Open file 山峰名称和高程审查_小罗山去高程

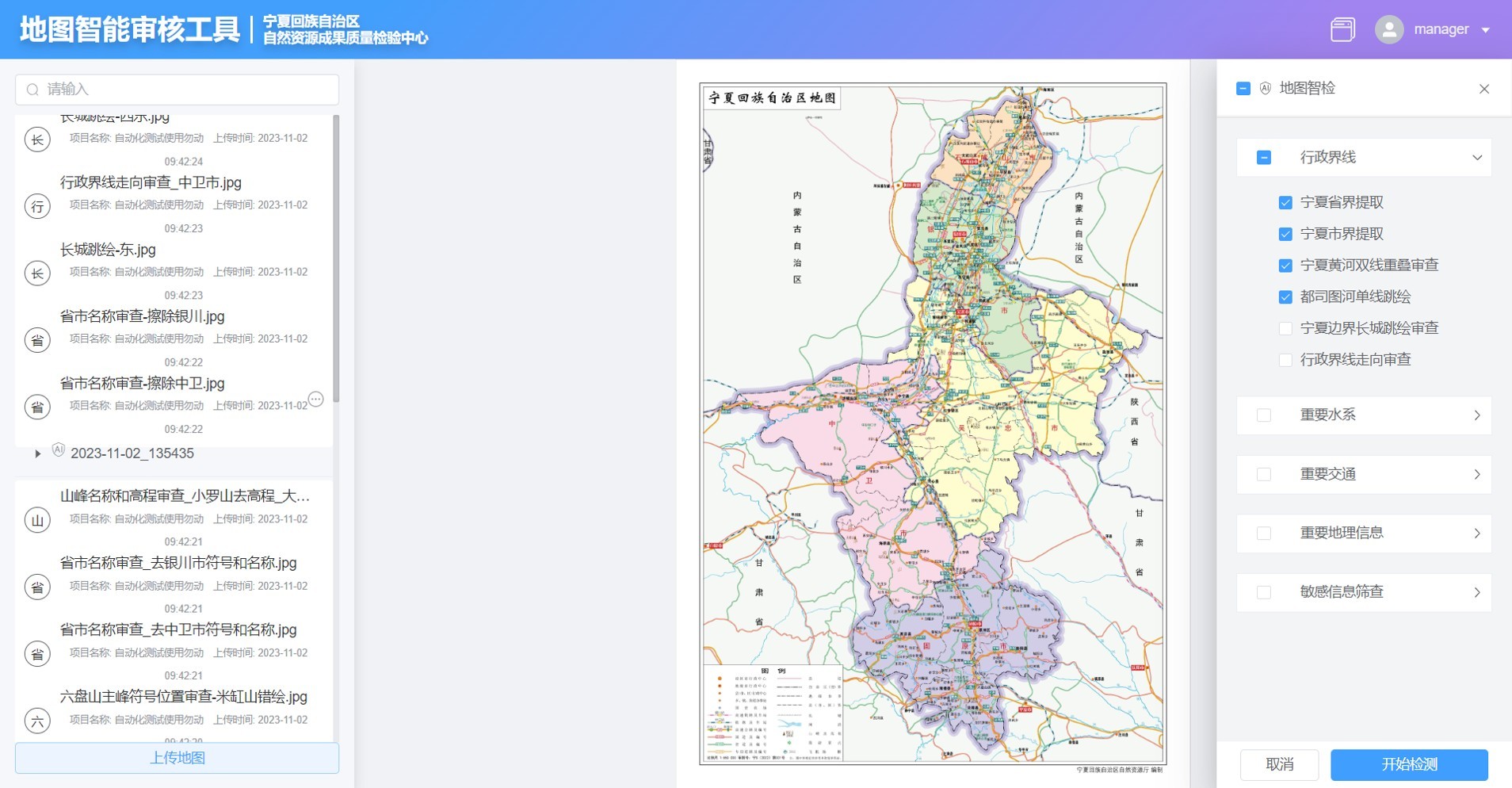[185, 496]
